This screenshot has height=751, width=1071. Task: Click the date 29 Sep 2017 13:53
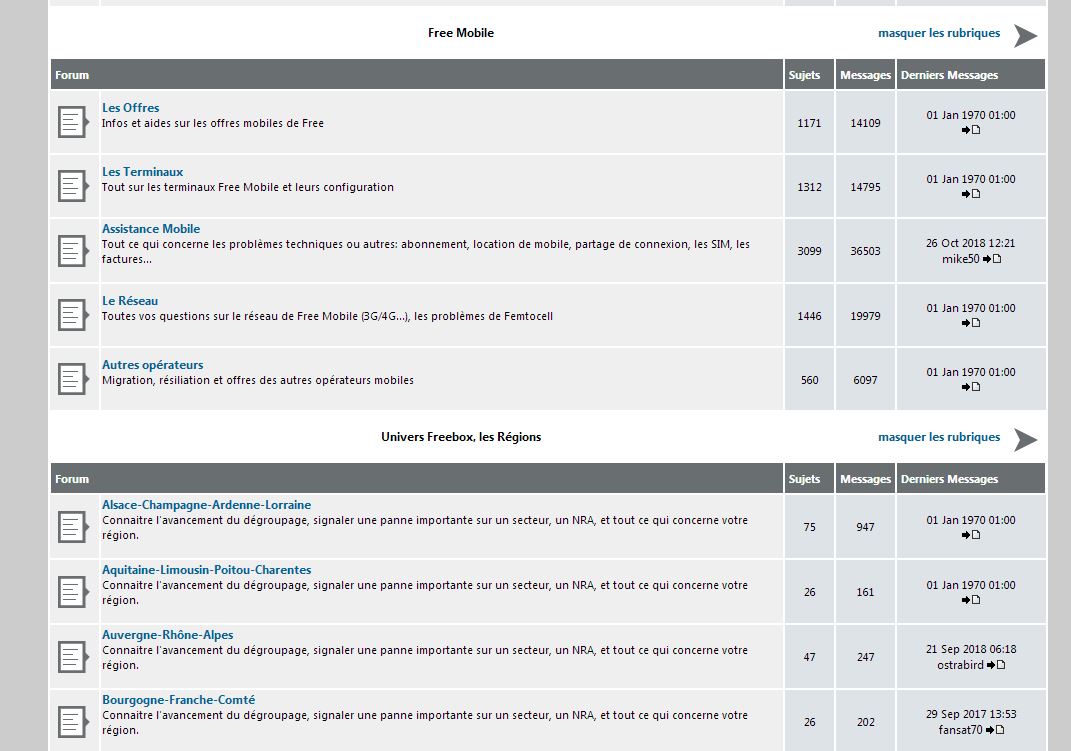pos(971,714)
